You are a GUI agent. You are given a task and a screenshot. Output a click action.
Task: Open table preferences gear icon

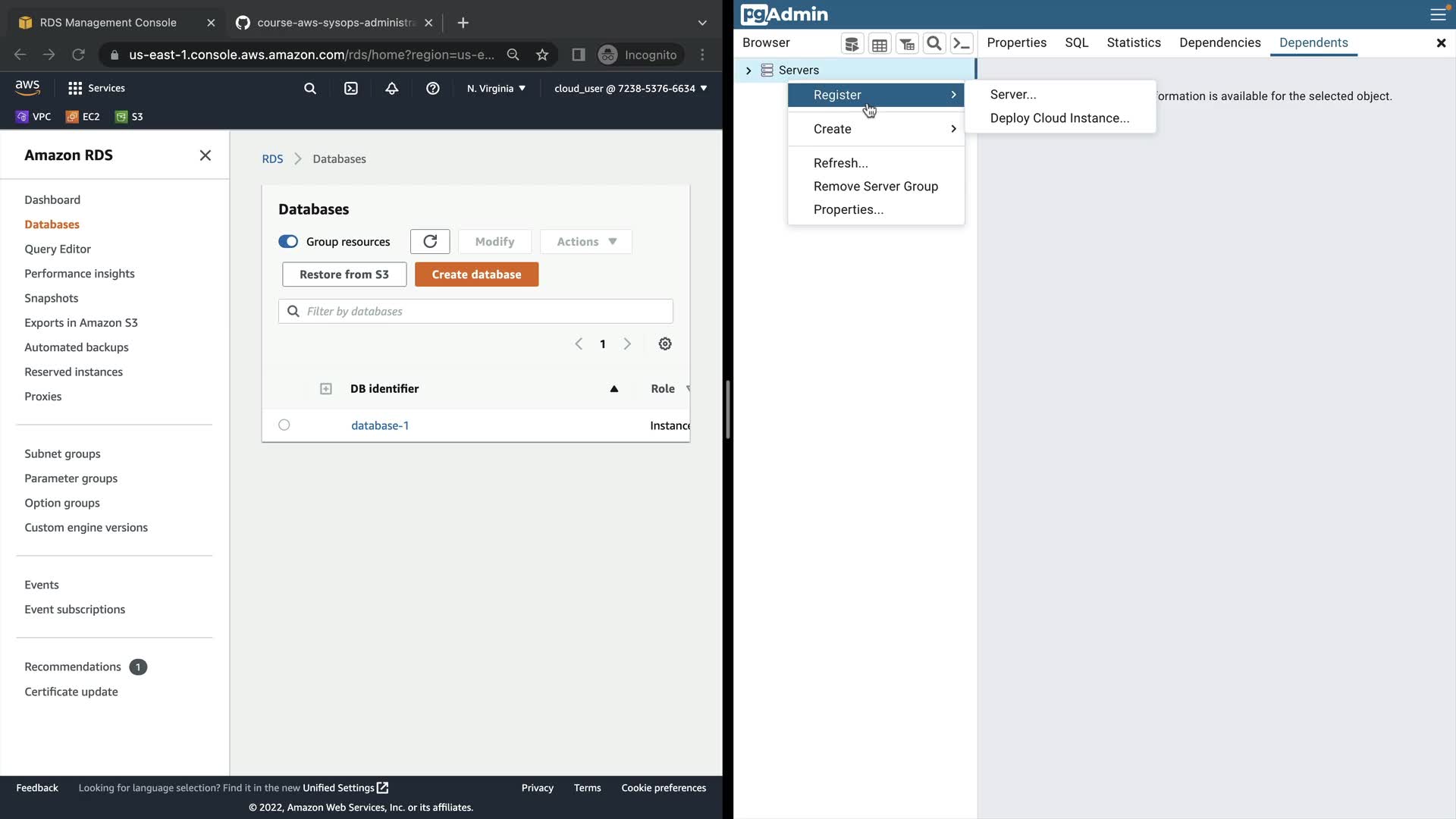665,344
